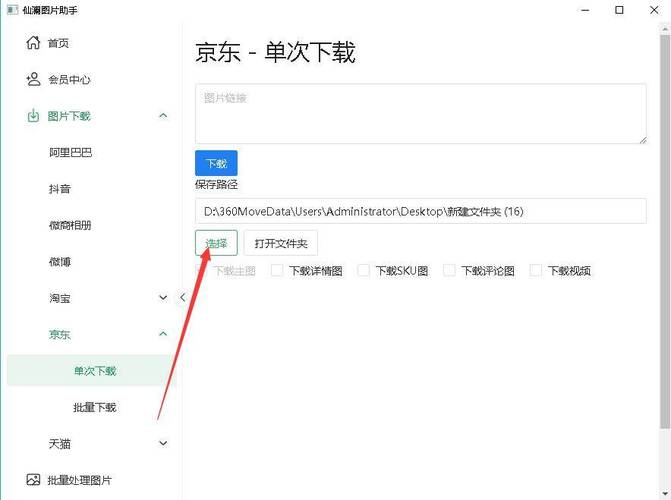
Task: Enable the 下载详情图 checkbox
Action: coord(277,270)
